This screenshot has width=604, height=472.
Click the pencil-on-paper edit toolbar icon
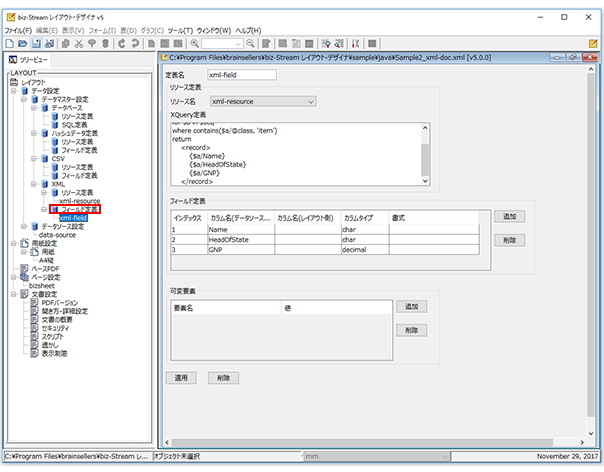[266, 44]
